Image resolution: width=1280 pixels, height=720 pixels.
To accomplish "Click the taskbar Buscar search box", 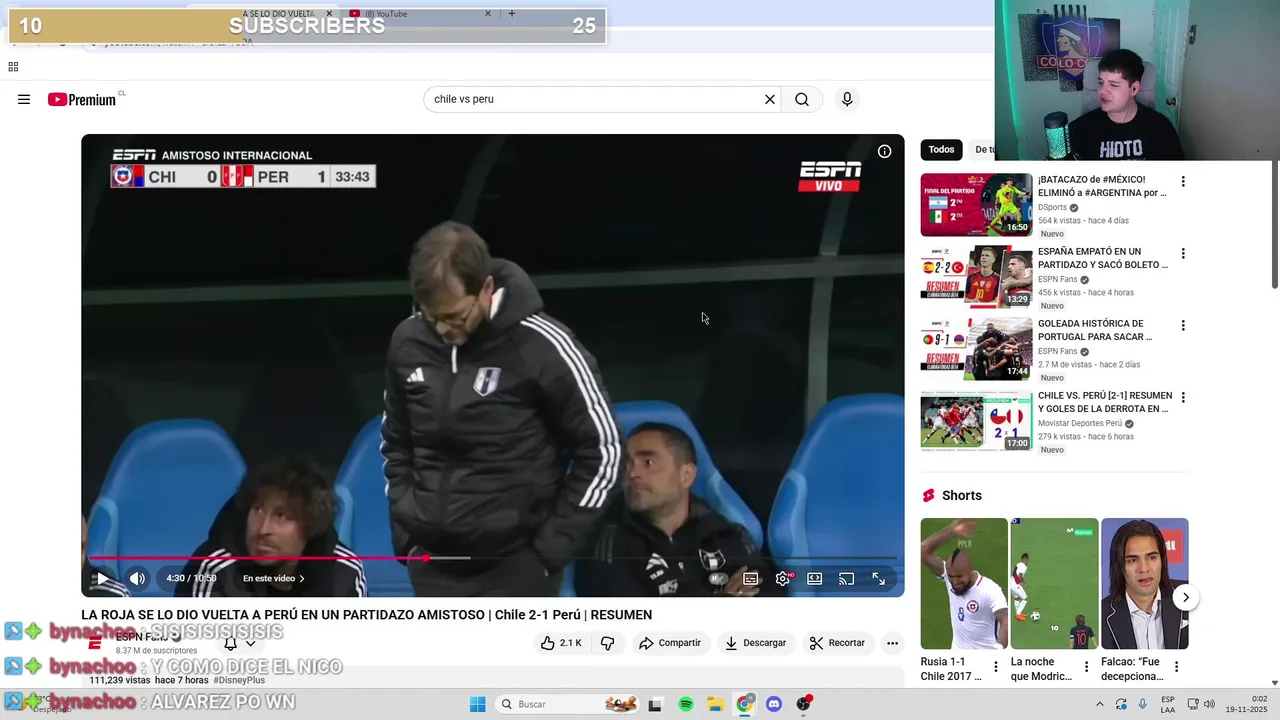I will pyautogui.click(x=567, y=704).
